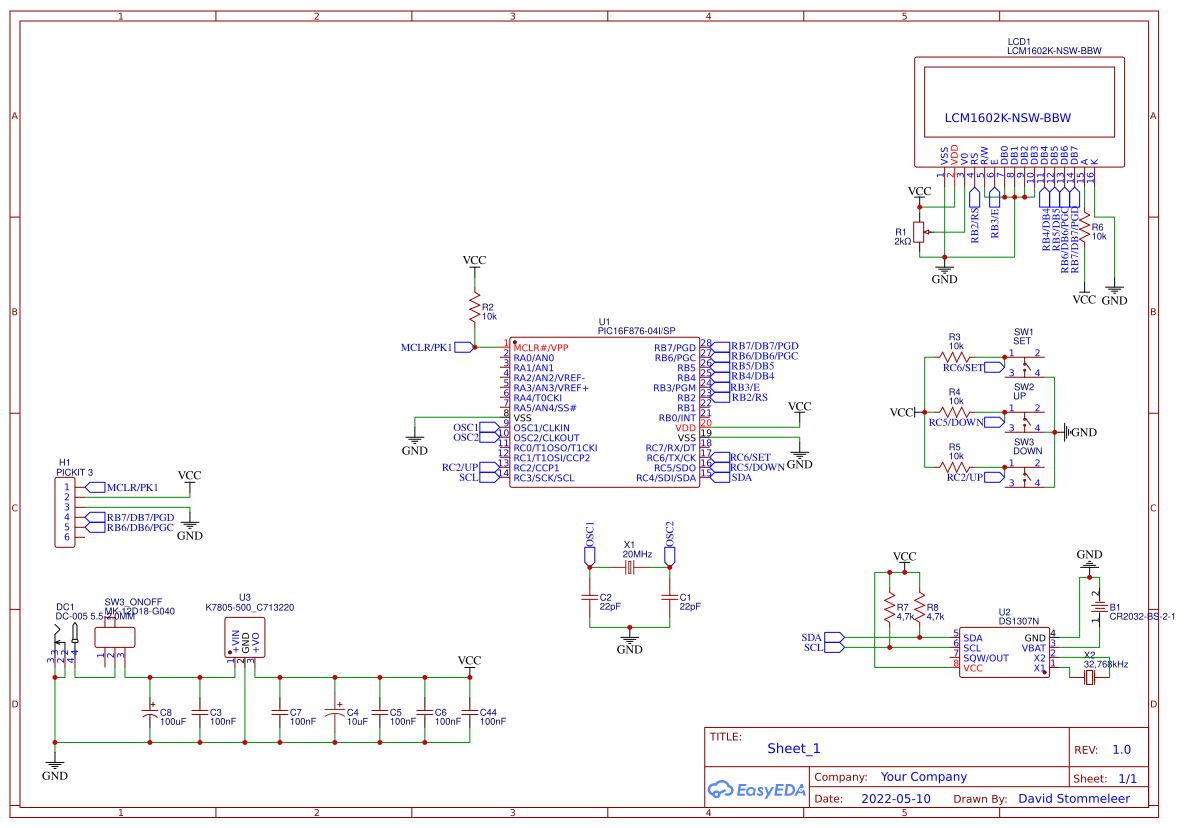
Task: Select capacitor C5 100nF symbol
Action: (x=380, y=712)
